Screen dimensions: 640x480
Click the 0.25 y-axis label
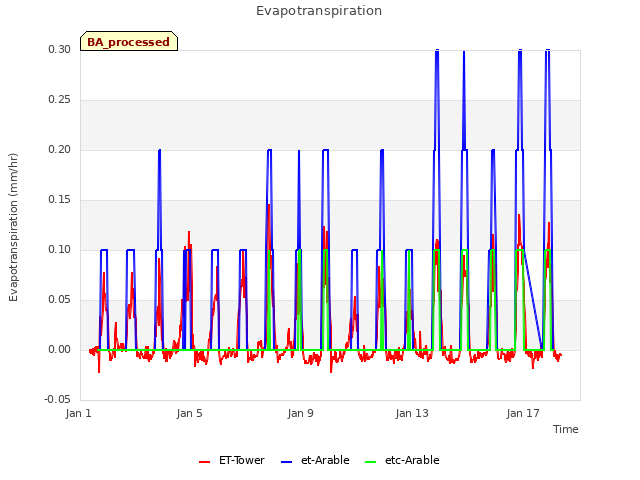pos(59,100)
